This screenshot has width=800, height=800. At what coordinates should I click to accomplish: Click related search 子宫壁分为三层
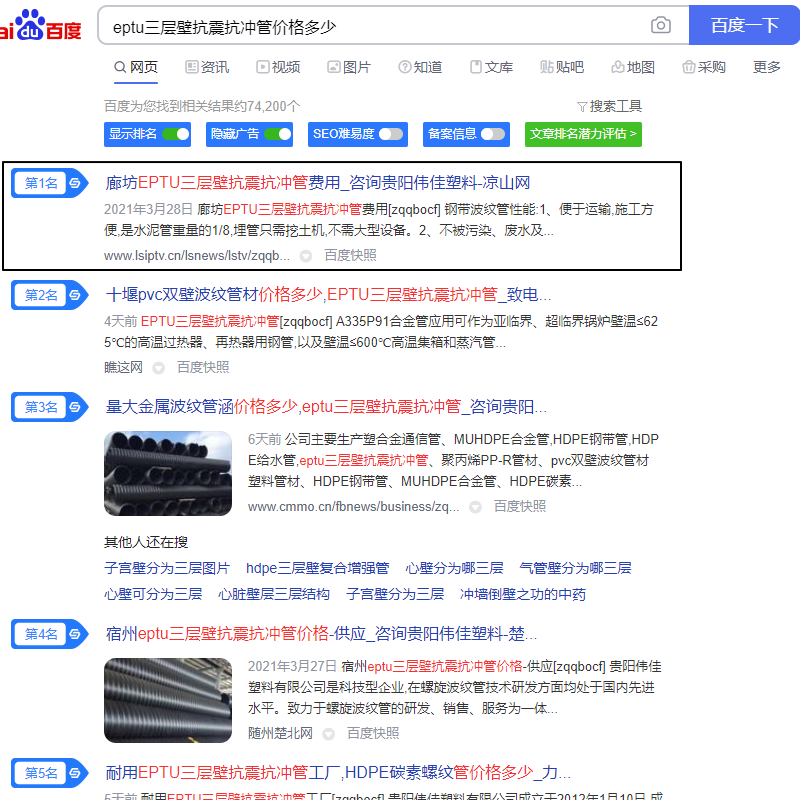395,594
